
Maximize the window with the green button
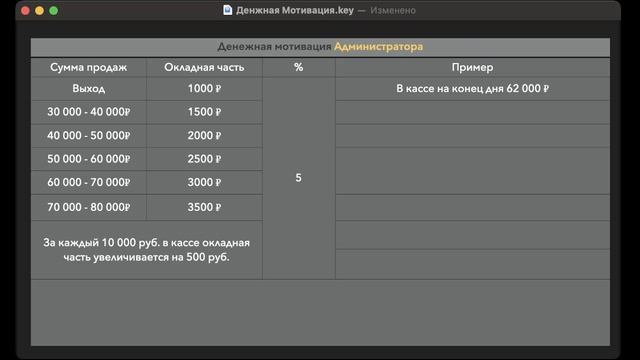[54, 11]
